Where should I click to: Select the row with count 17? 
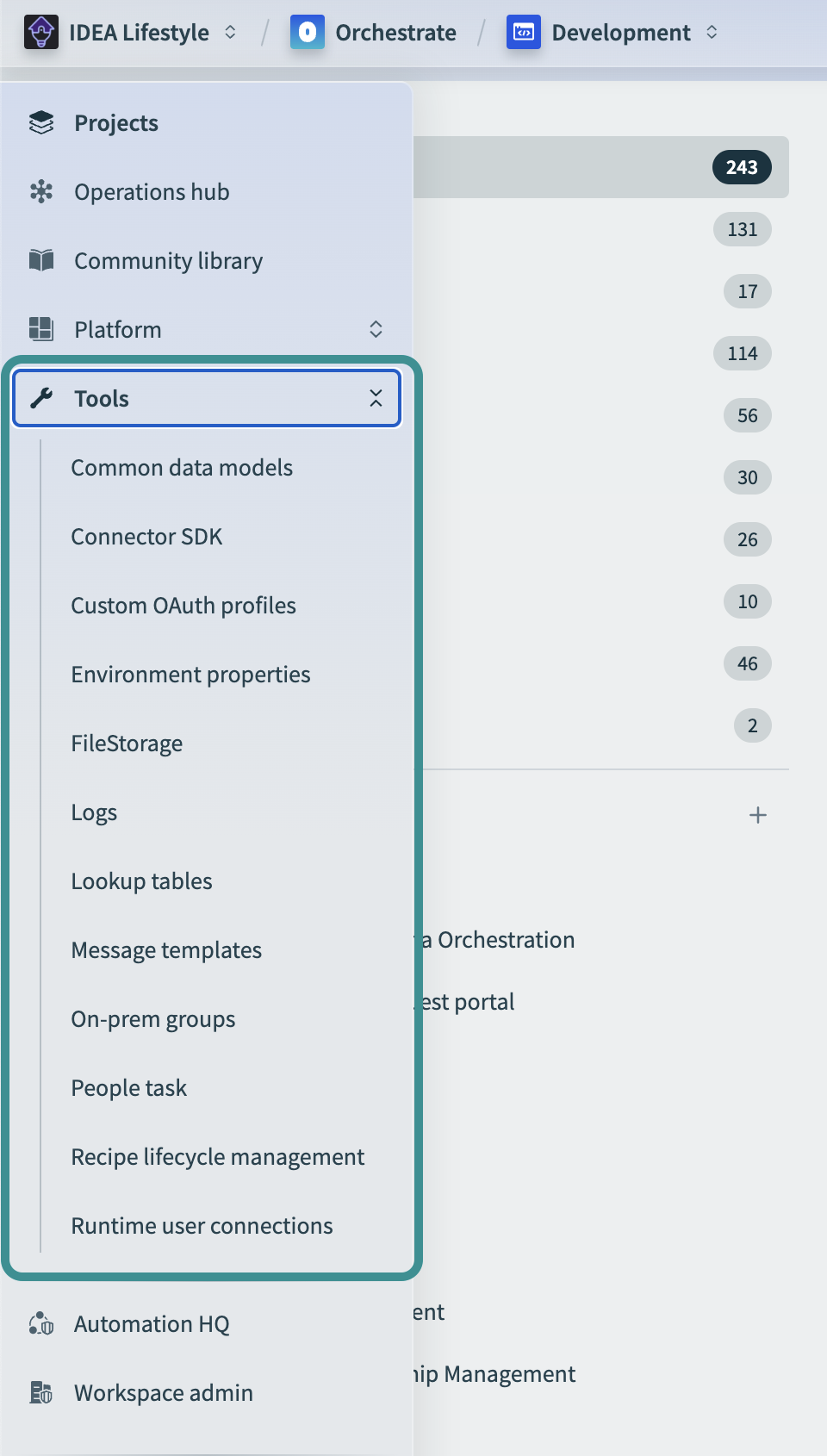[601, 291]
